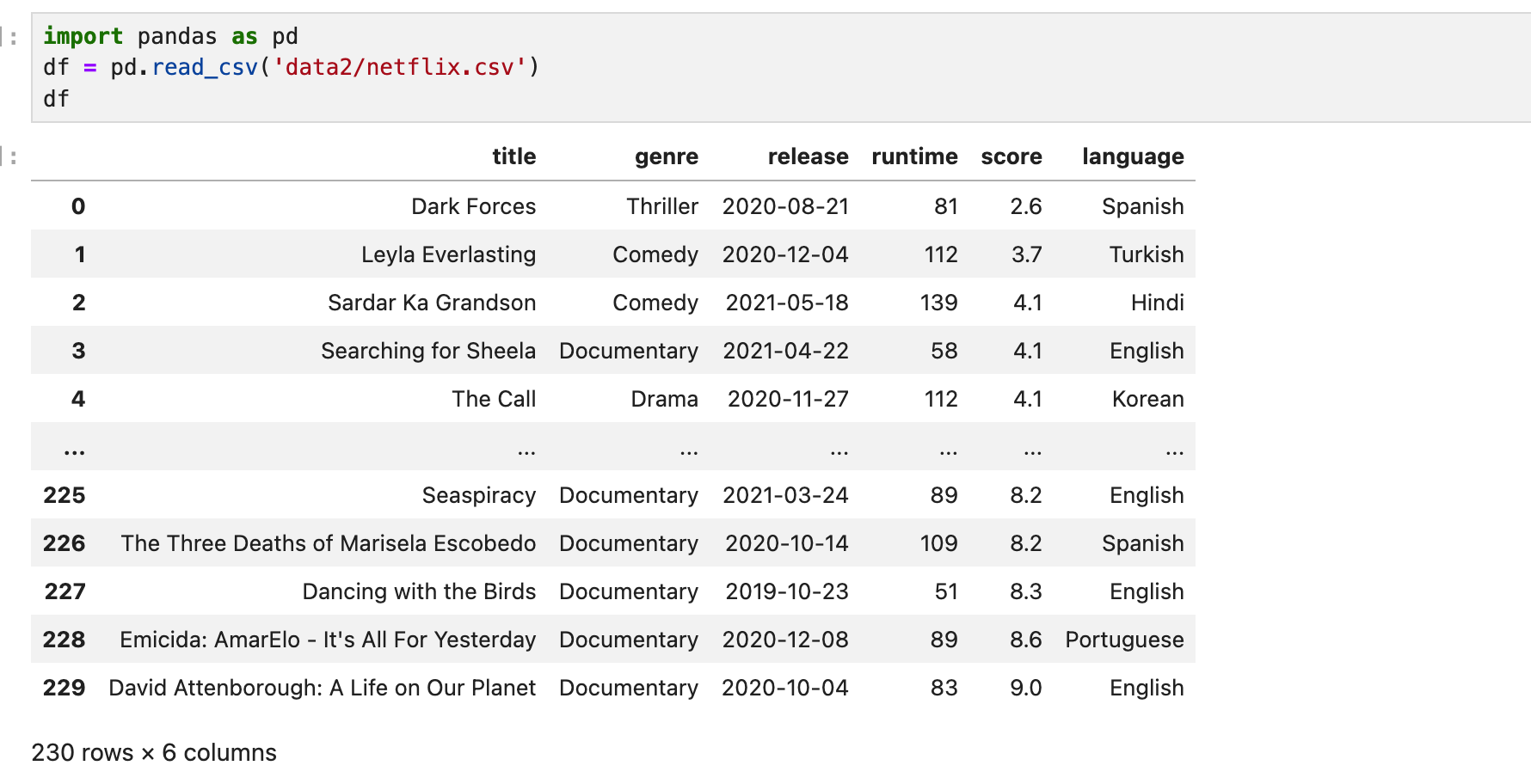Screen dimensions: 1531x784
Task: Click score value 9.0
Action: pos(1026,688)
